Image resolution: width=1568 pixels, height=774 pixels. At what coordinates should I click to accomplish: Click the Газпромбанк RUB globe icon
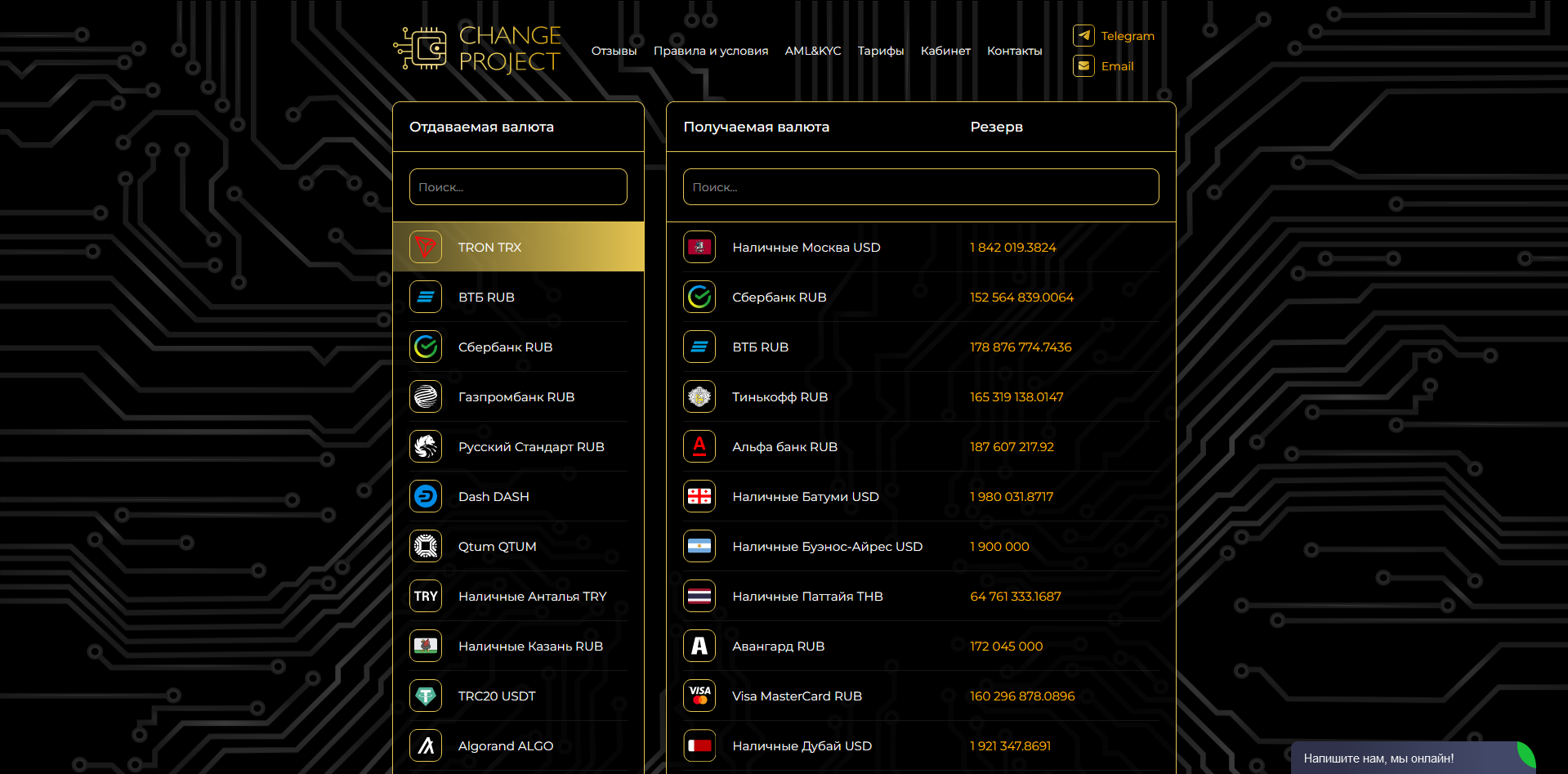(426, 396)
